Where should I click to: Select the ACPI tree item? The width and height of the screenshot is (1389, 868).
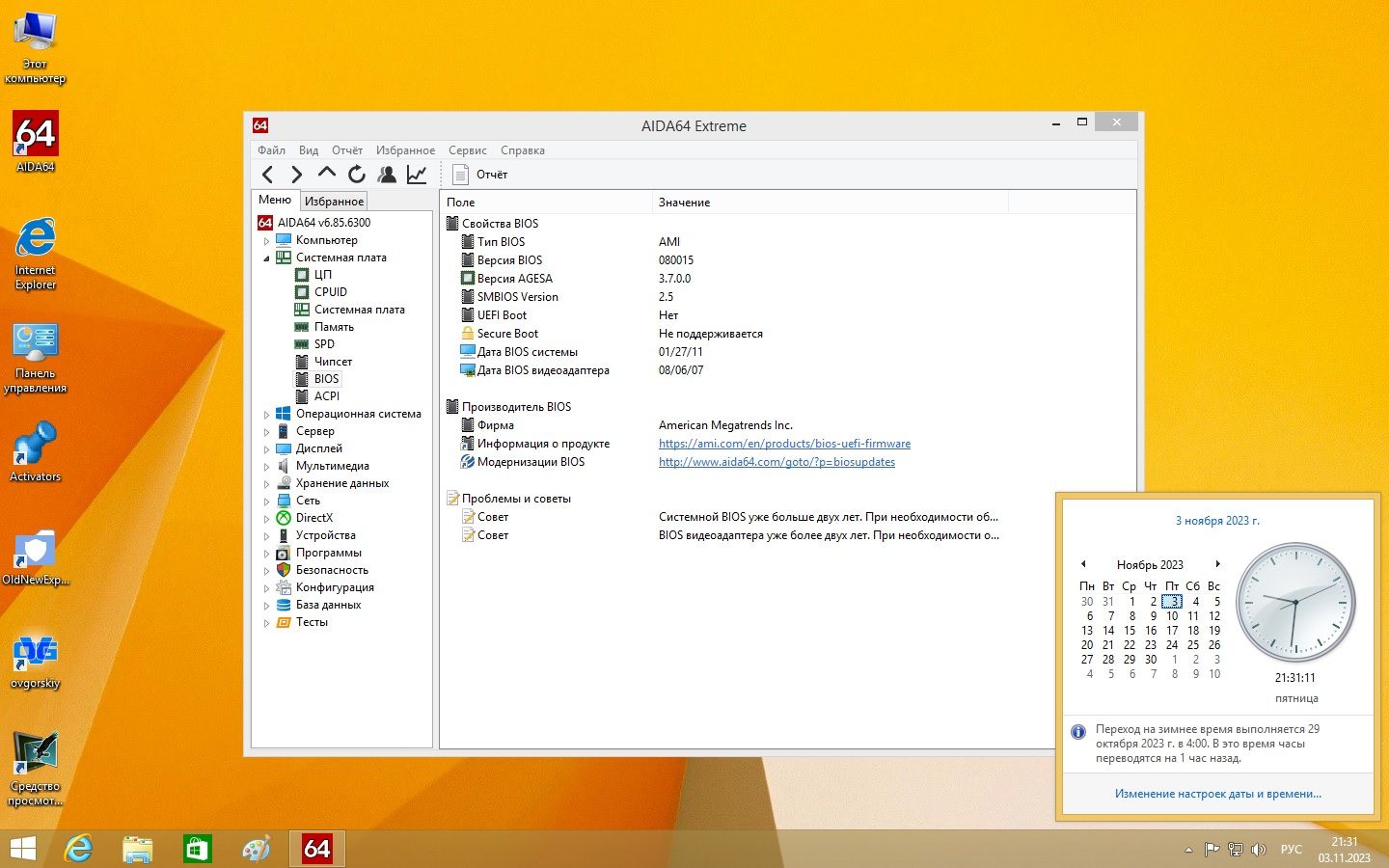[x=327, y=396]
